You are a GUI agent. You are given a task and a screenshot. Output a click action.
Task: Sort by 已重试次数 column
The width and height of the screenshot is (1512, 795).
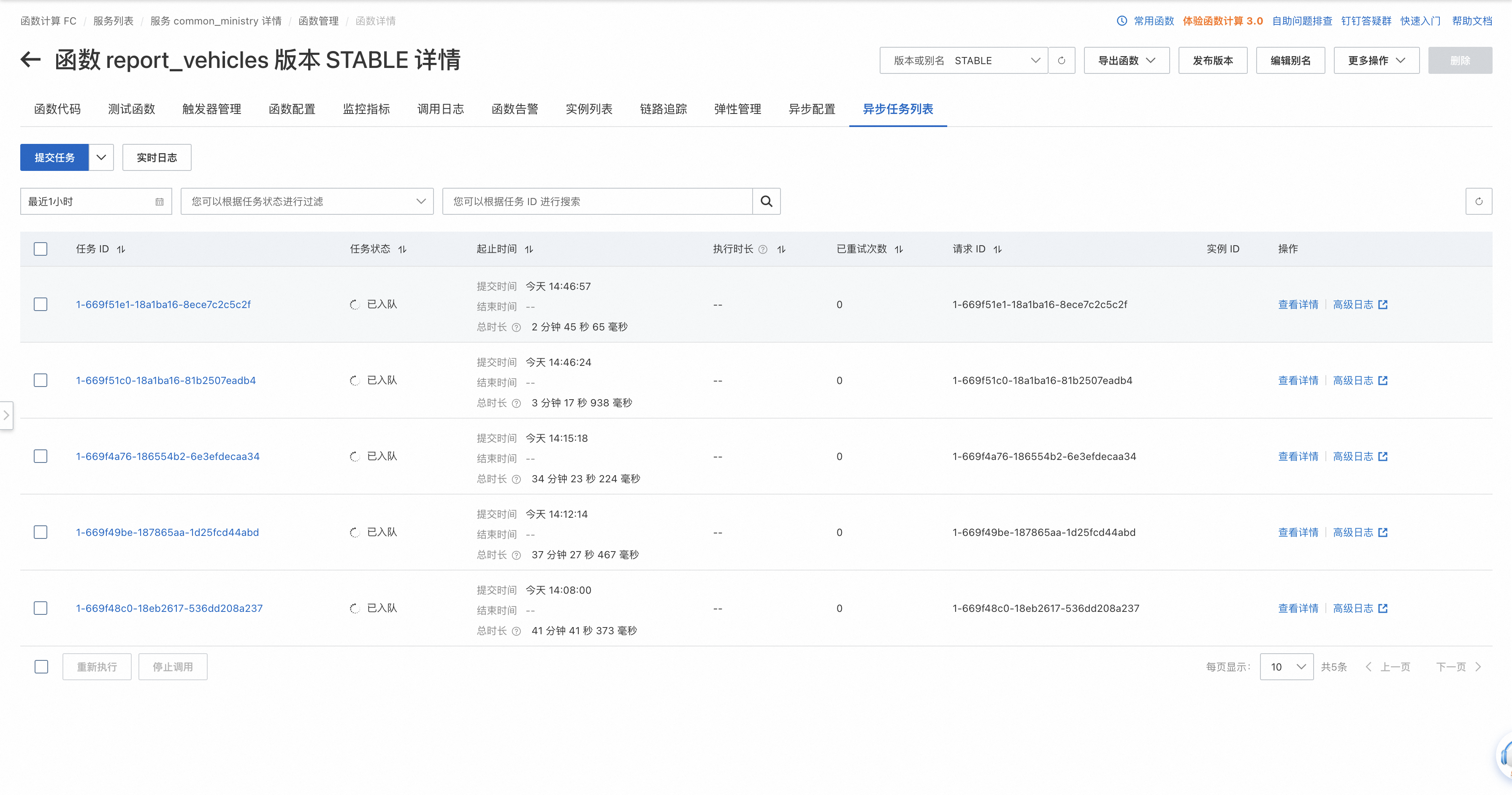(899, 249)
